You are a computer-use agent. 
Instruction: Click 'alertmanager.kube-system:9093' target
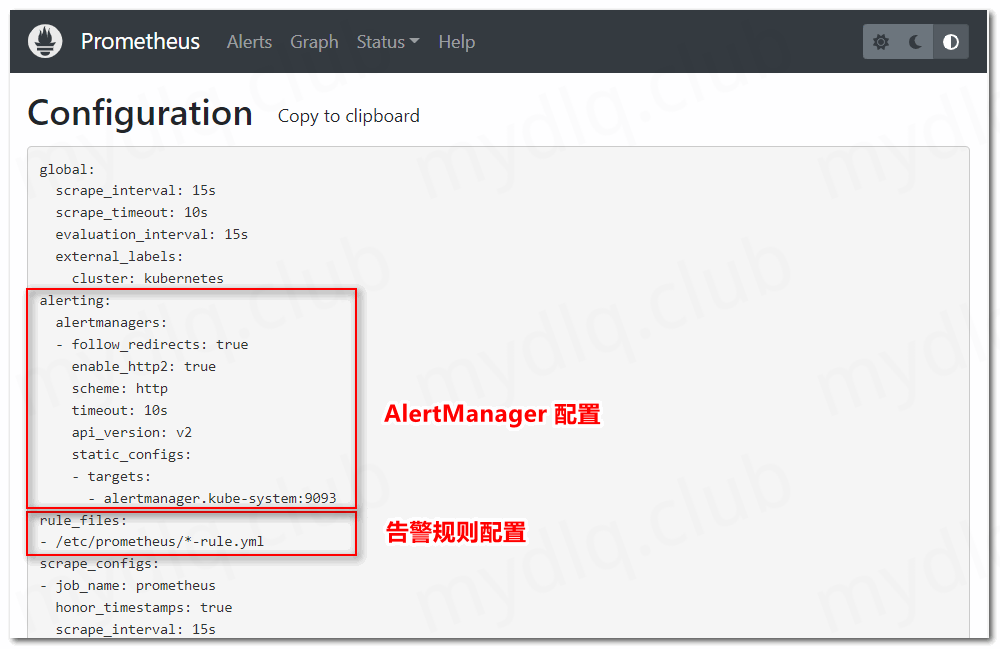(x=220, y=499)
